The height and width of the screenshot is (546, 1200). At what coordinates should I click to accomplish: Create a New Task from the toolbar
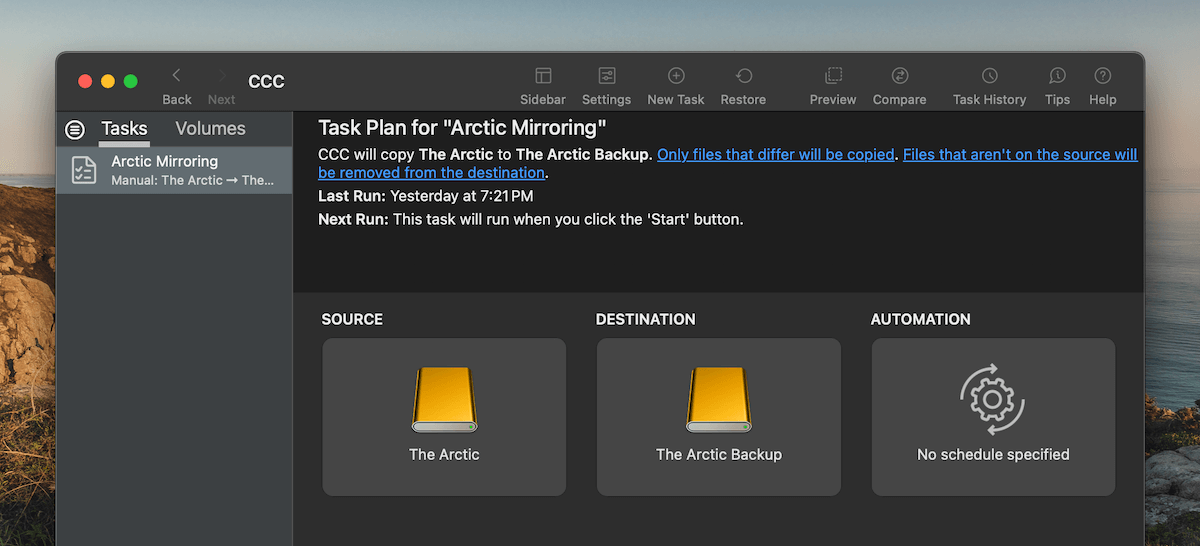point(676,77)
